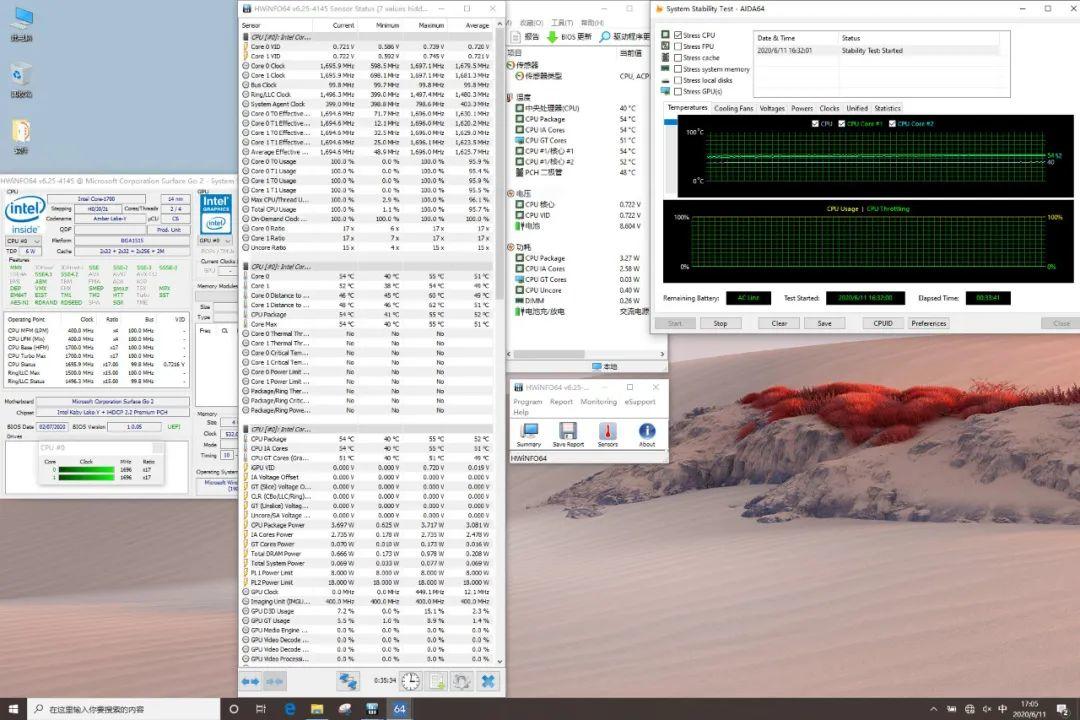Open the CPU #0 selector dropdown

22,241
